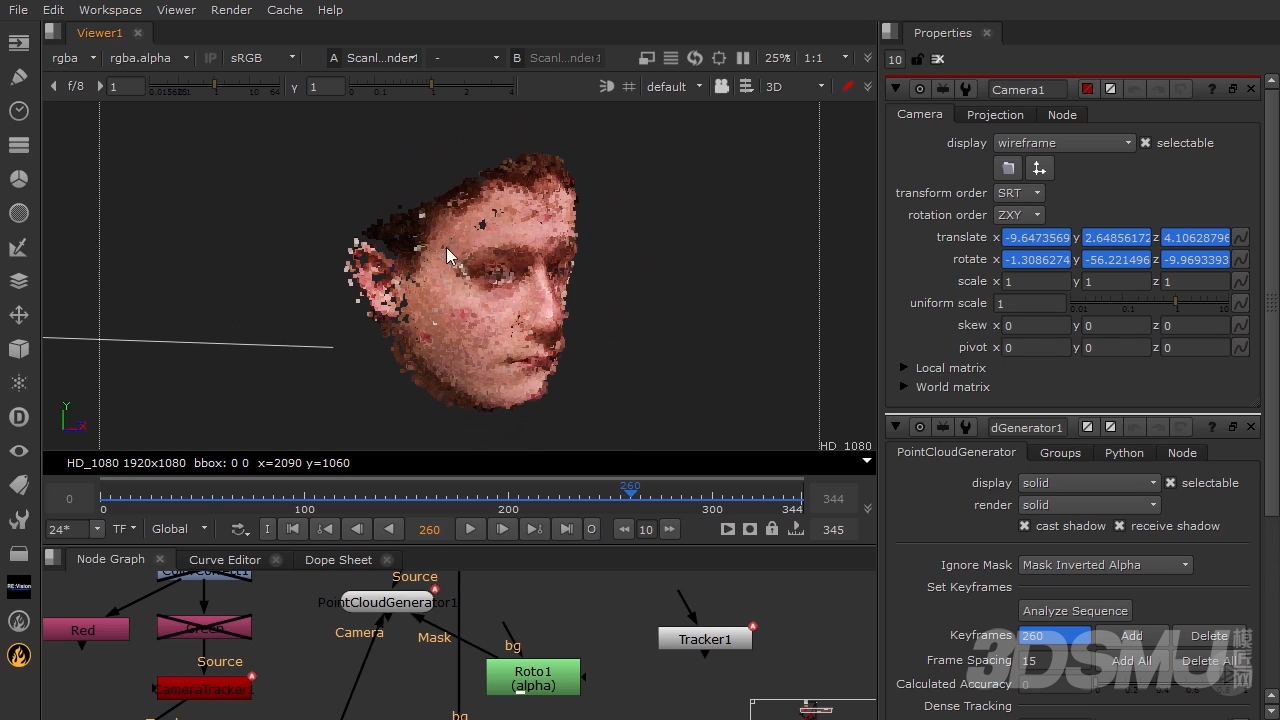Screen dimensions: 1280x720
Task: Expand the Local matrix section
Action: [904, 368]
